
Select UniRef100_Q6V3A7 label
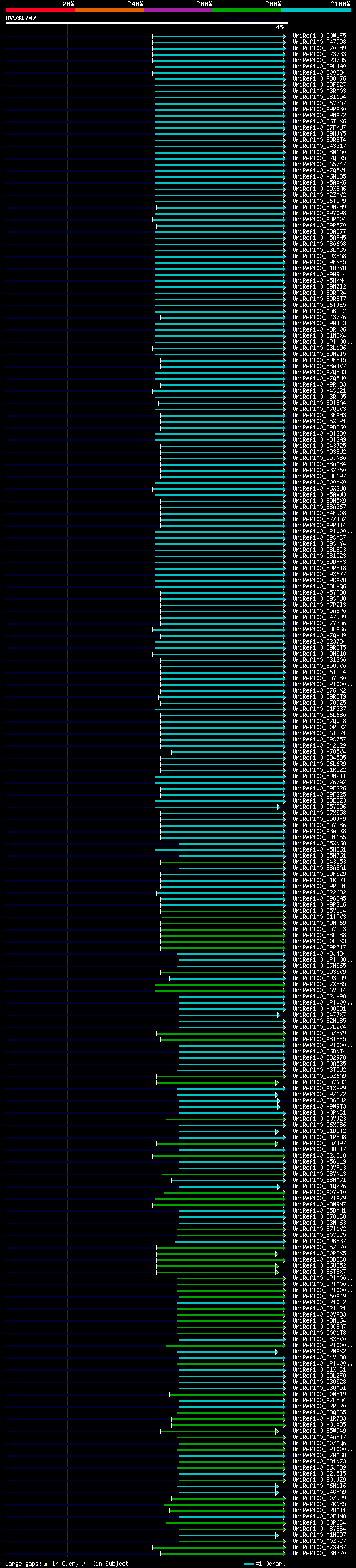pyautogui.click(x=319, y=103)
